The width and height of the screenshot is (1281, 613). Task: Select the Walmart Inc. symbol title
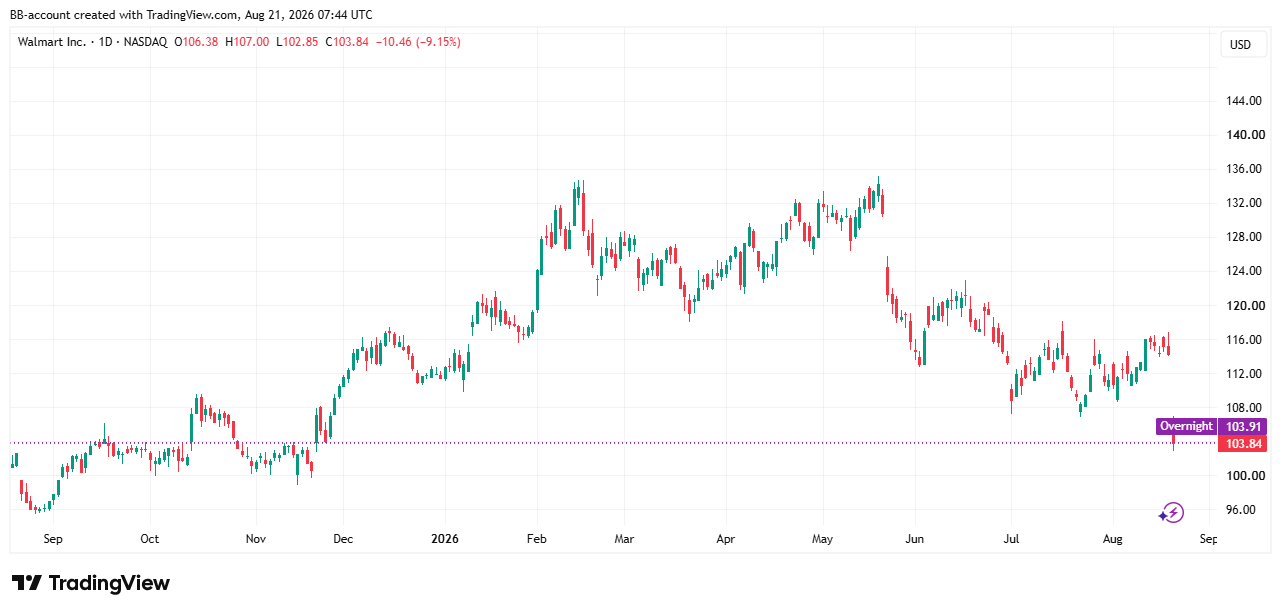(x=50, y=42)
